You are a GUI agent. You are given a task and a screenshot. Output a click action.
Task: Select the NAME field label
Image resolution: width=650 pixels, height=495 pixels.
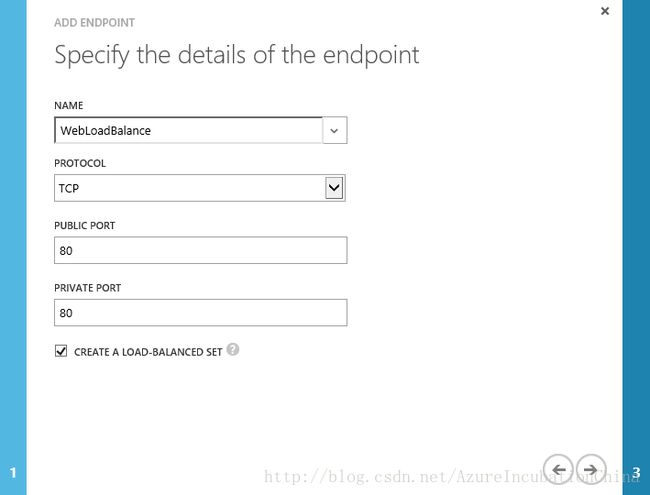point(69,105)
